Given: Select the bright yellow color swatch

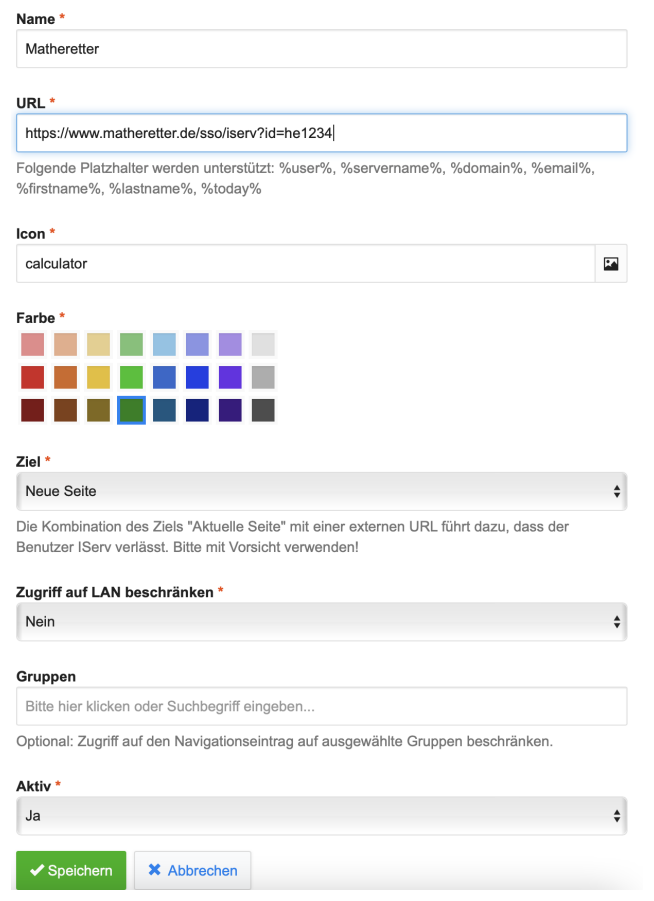Looking at the screenshot, I should 99,377.
